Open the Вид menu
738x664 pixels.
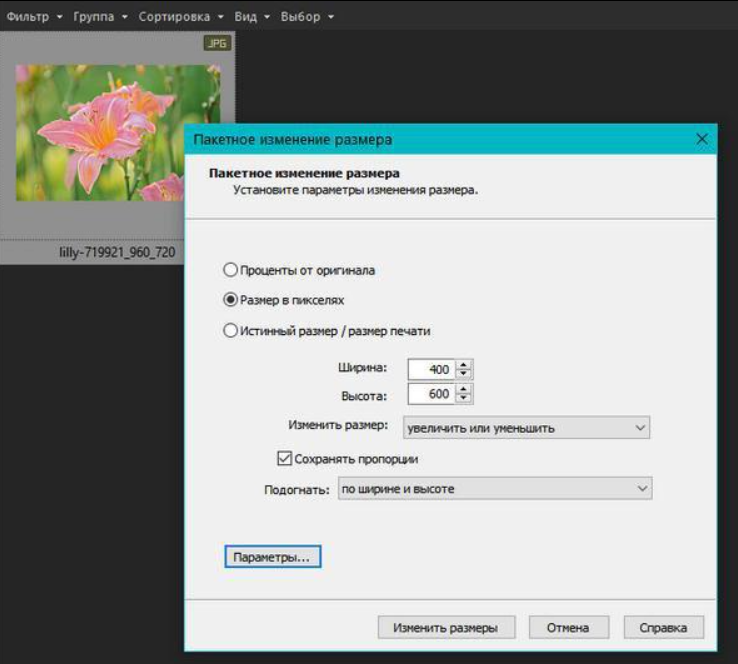(252, 16)
